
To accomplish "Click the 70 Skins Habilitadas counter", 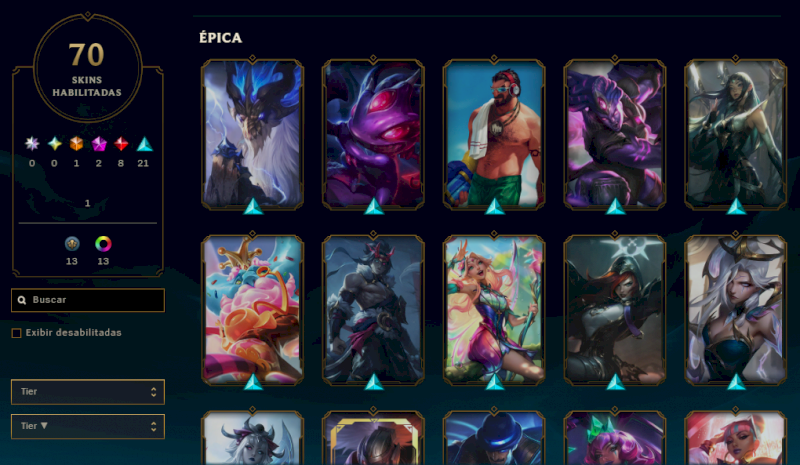I will pos(87,68).
